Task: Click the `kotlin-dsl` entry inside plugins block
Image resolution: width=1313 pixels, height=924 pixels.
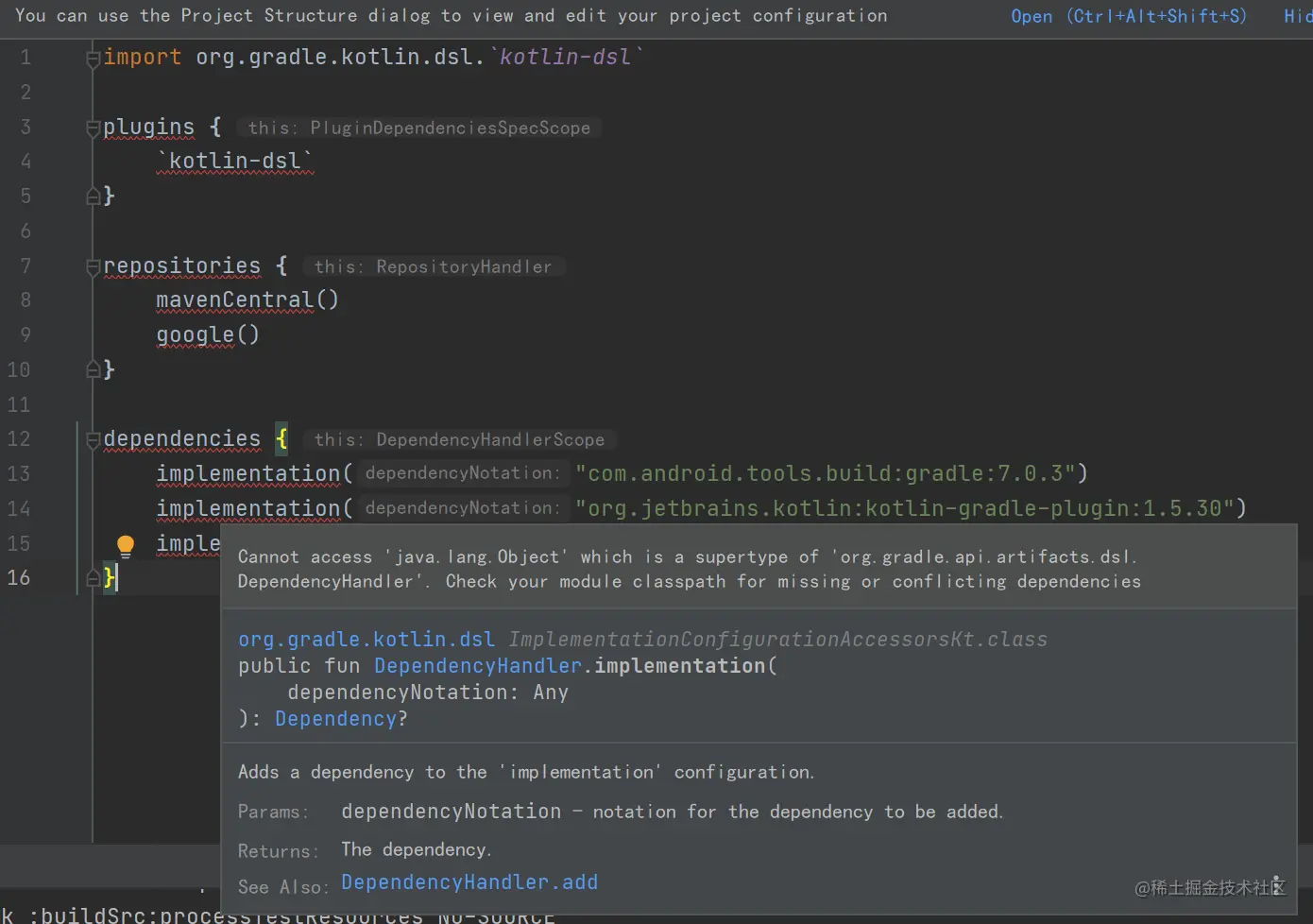Action: (235, 162)
